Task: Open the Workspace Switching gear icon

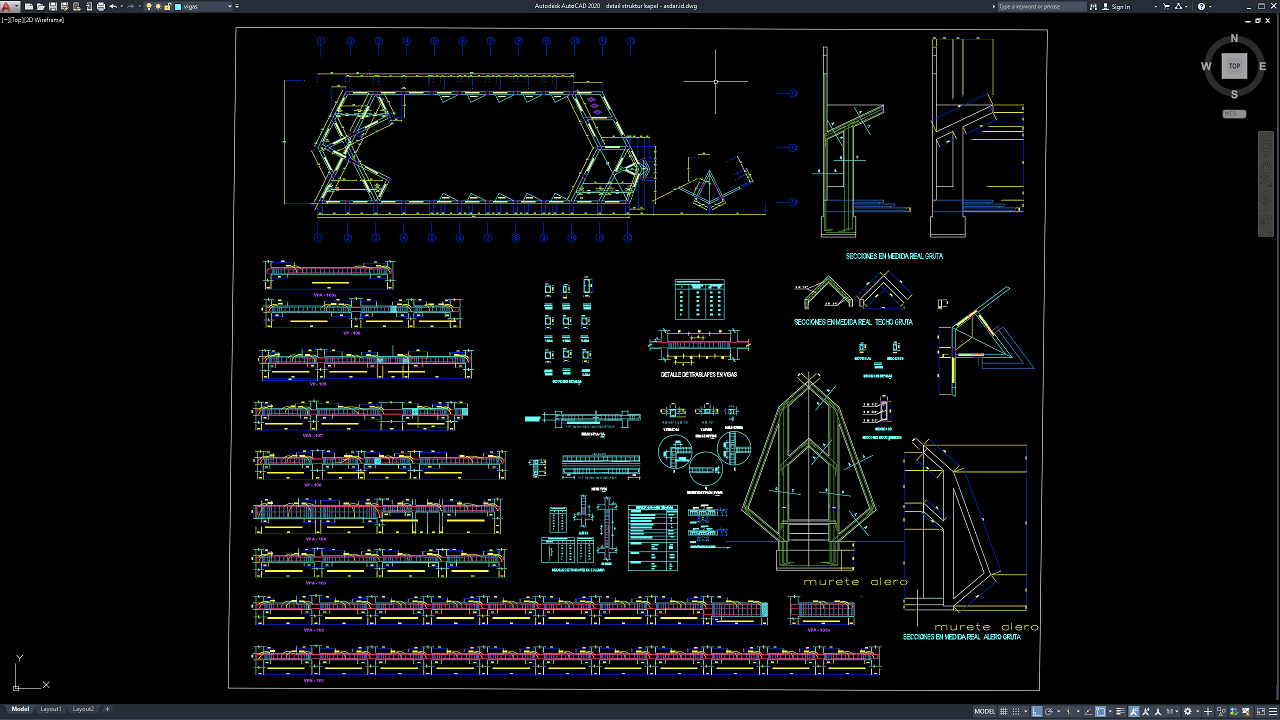Action: 1186,712
